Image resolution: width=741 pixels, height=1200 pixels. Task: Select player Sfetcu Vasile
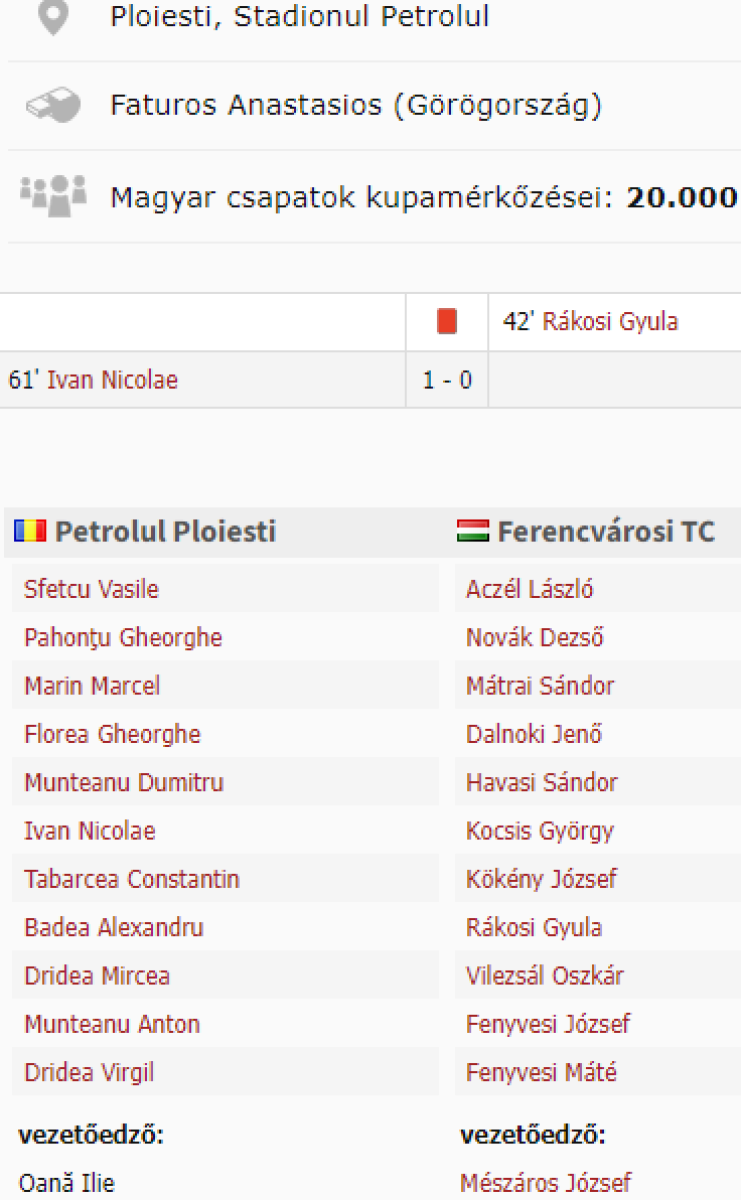coord(91,589)
